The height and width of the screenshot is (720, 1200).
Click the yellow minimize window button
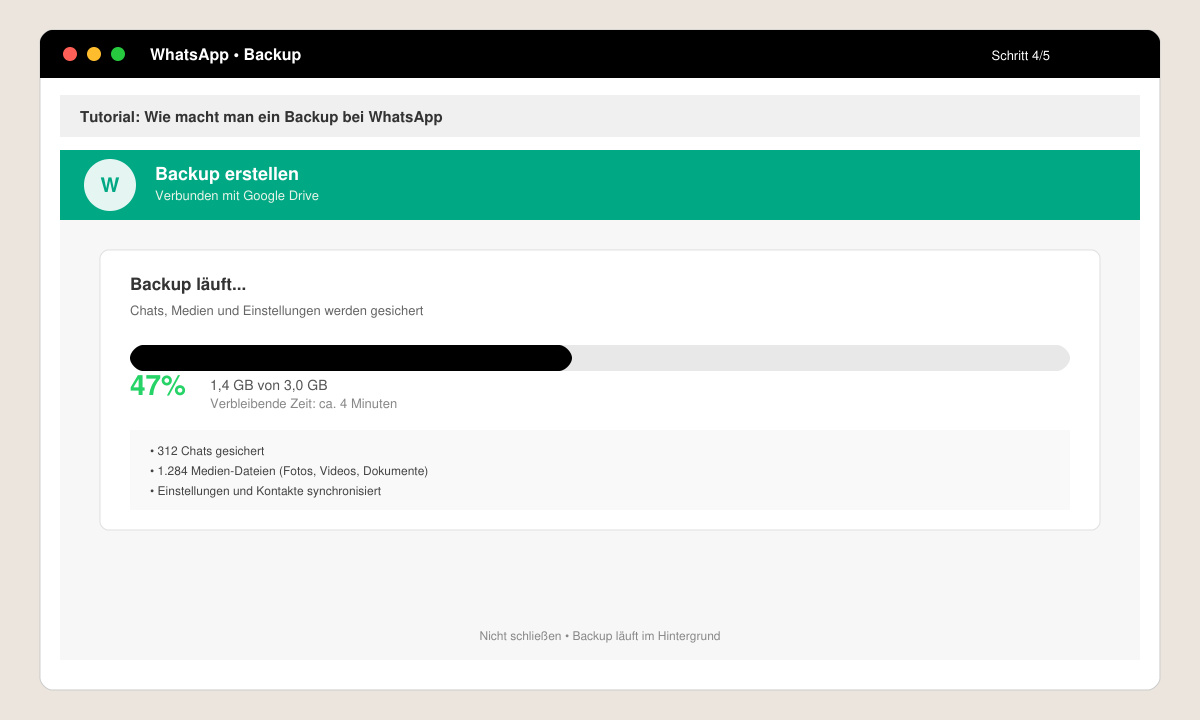94,54
